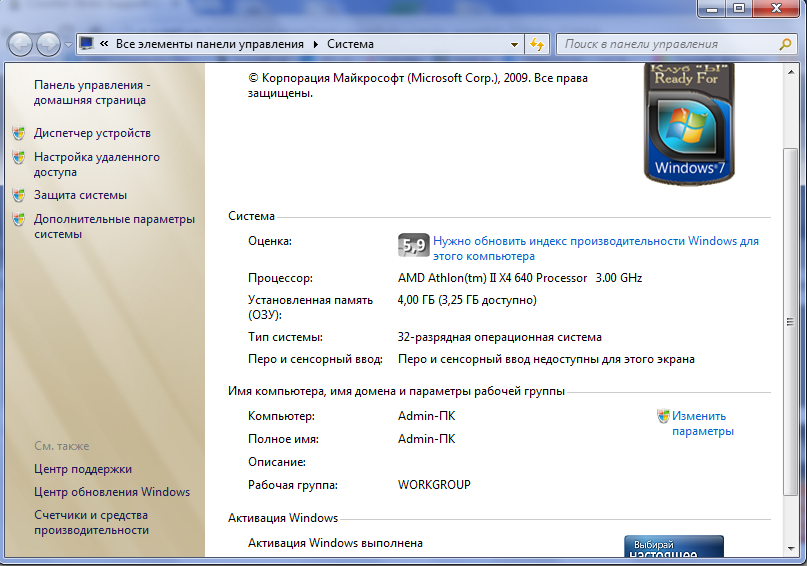This screenshot has height=566, width=807.
Task: Open 'Центр обновления Windows' link
Action: (112, 492)
